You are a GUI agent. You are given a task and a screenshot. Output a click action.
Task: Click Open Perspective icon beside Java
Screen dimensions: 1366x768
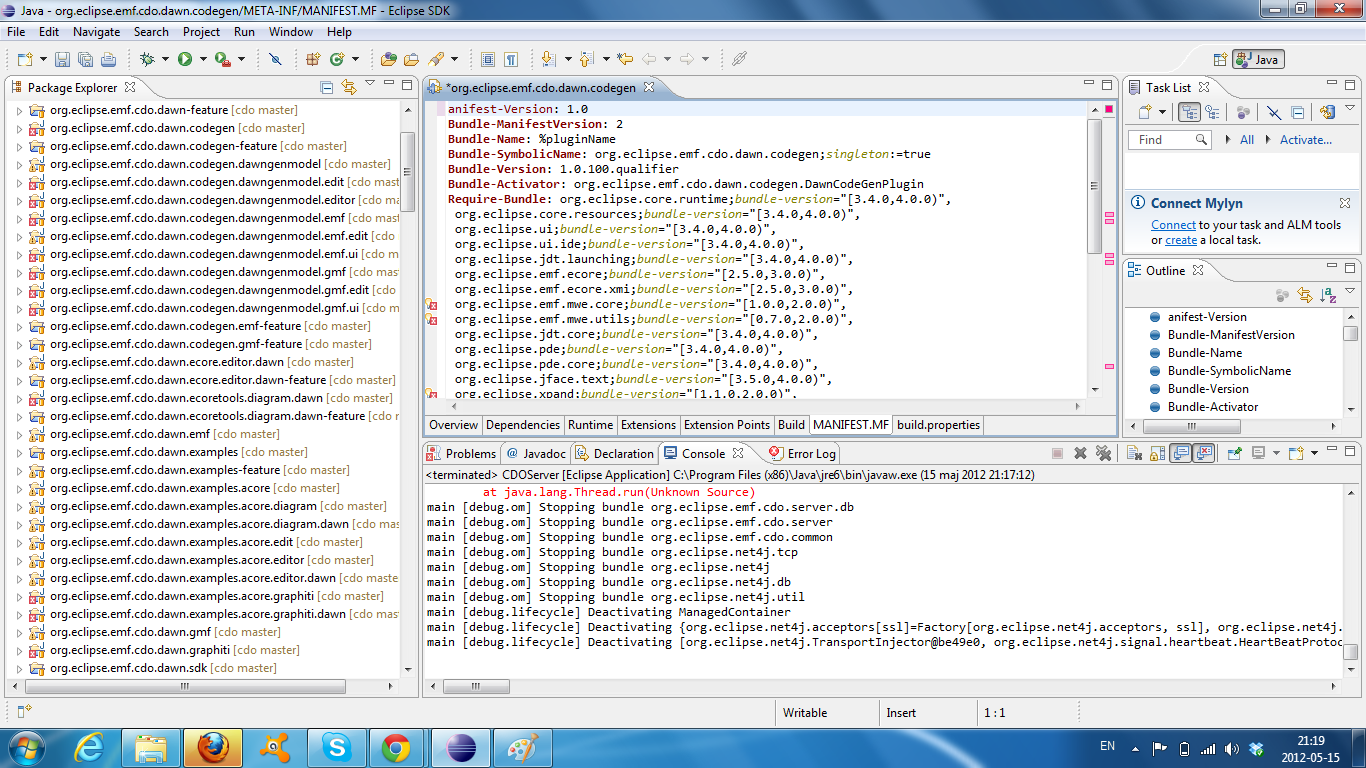[1219, 59]
